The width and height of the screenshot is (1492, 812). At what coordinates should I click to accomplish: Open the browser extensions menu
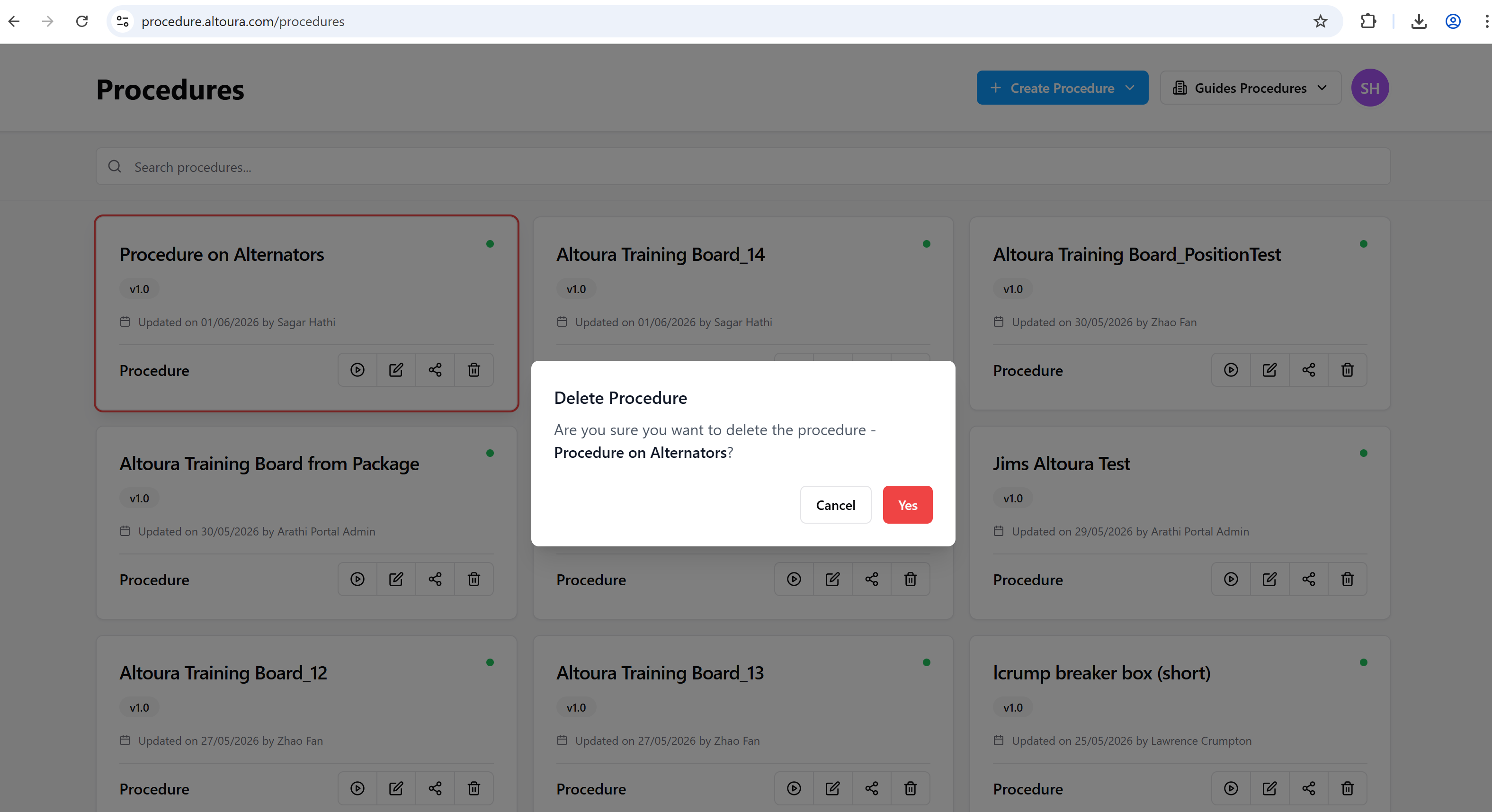[x=1368, y=21]
